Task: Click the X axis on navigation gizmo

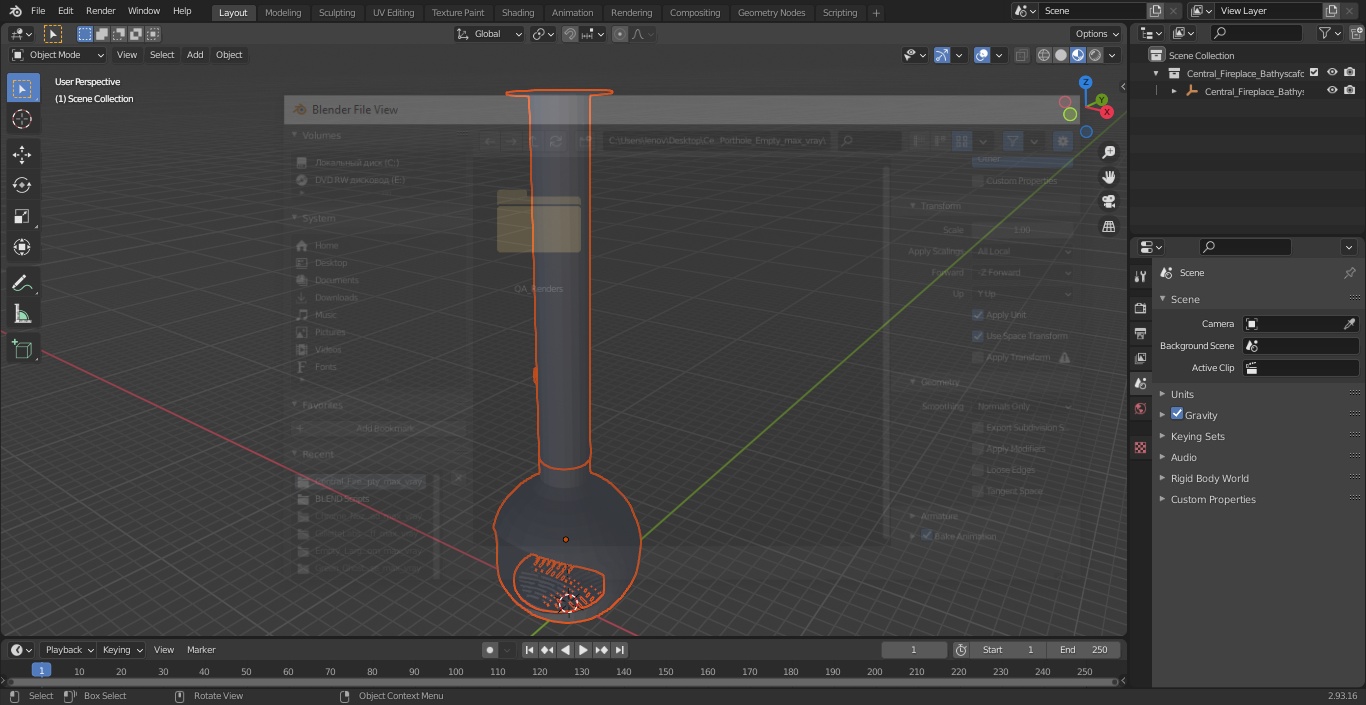Action: tap(1107, 112)
